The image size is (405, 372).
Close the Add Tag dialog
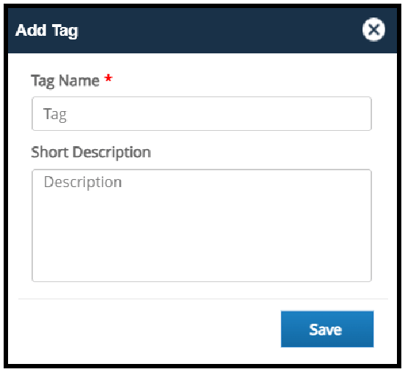(374, 30)
